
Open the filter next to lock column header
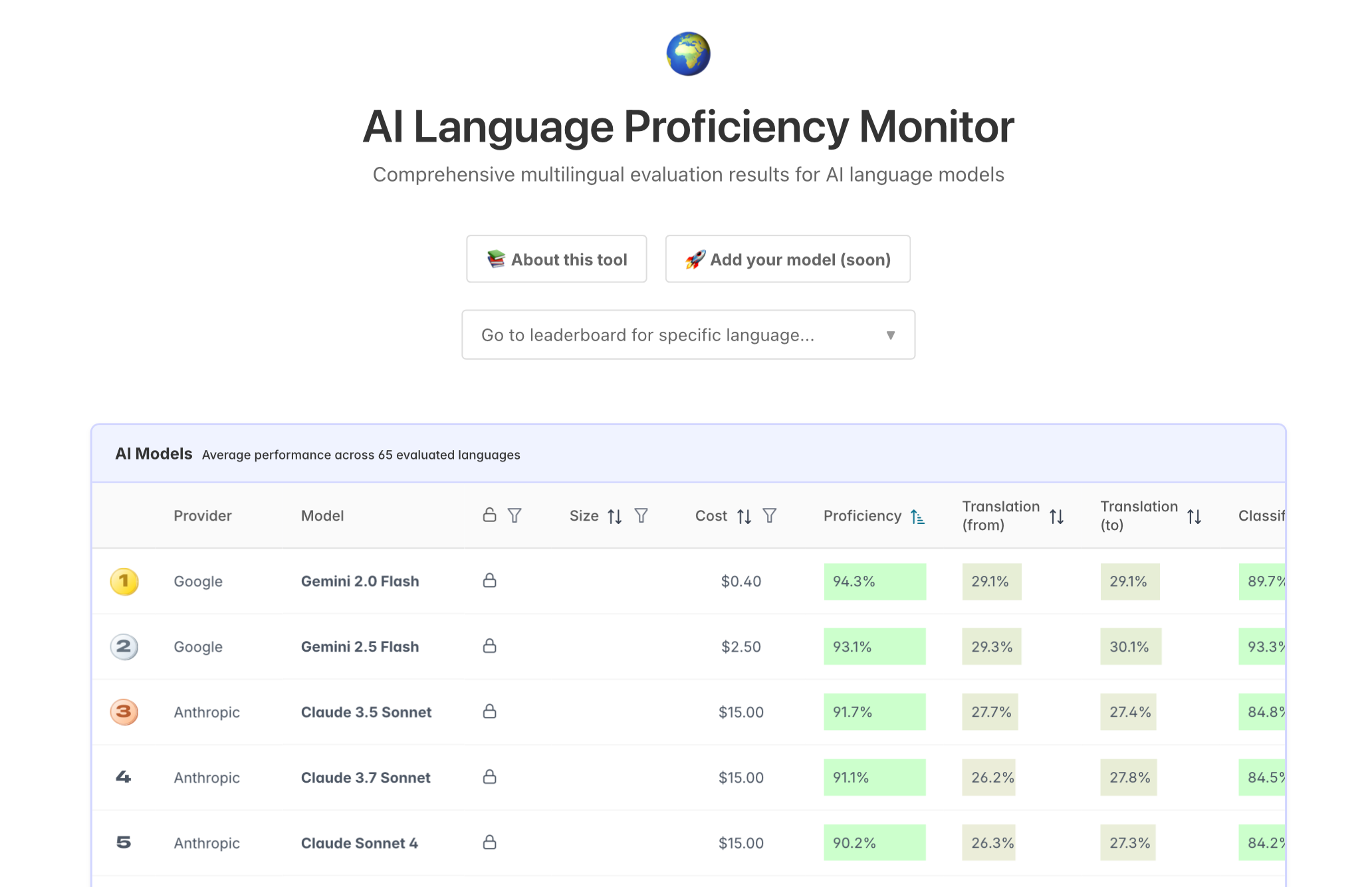(x=514, y=515)
